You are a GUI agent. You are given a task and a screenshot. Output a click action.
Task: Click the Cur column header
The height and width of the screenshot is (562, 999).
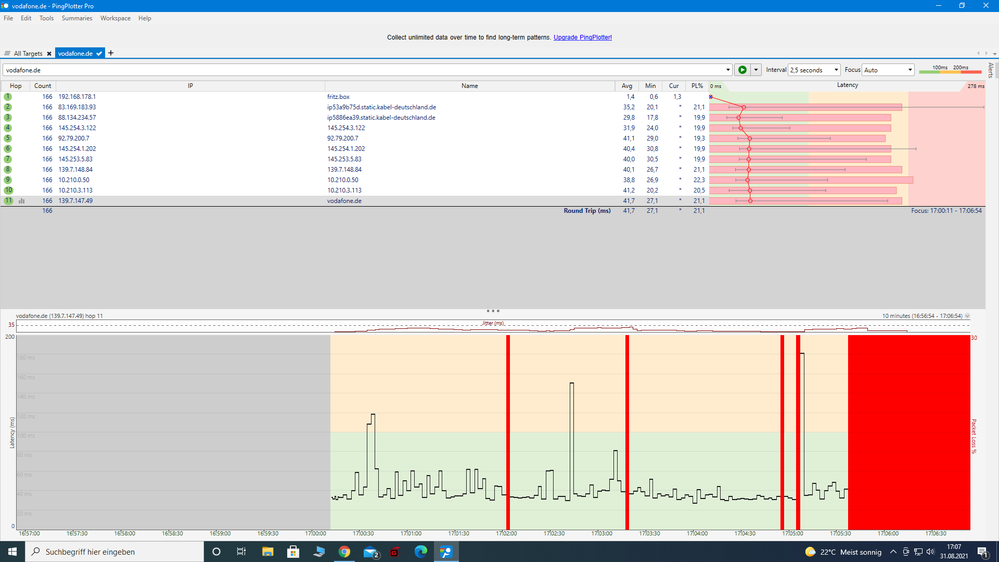(x=673, y=86)
